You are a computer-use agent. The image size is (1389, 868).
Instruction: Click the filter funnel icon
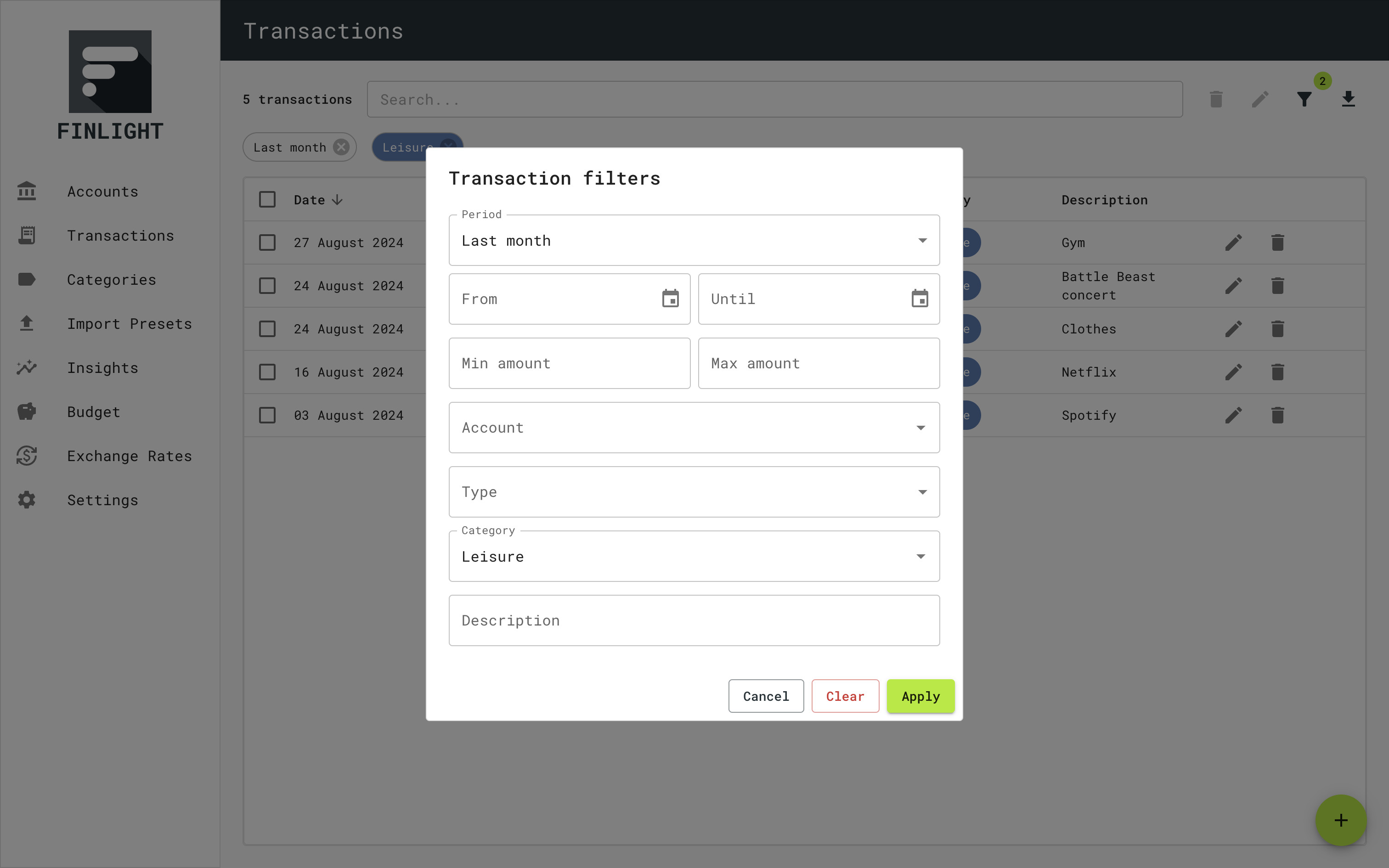tap(1304, 99)
